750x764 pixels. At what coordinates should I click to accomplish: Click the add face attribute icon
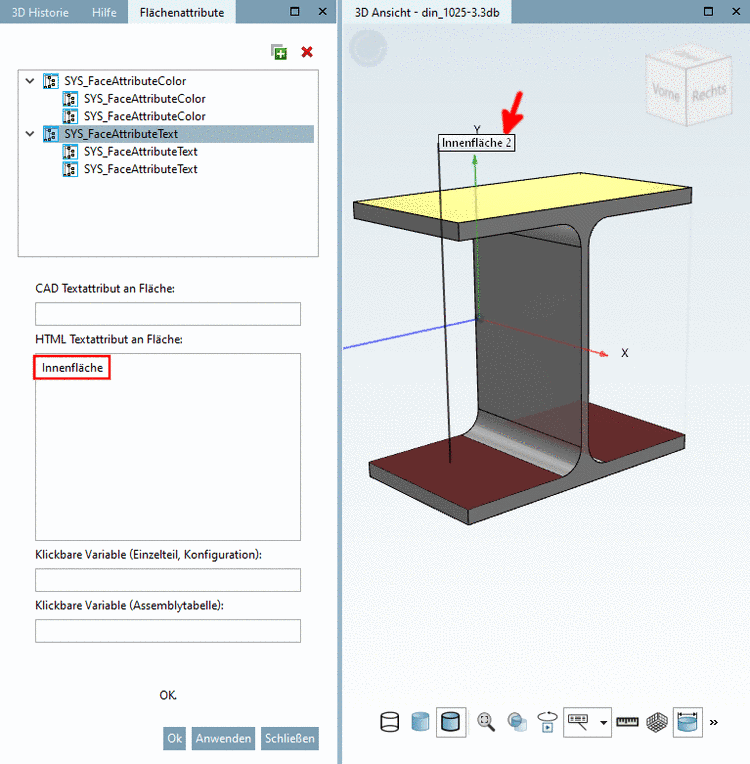(x=279, y=52)
